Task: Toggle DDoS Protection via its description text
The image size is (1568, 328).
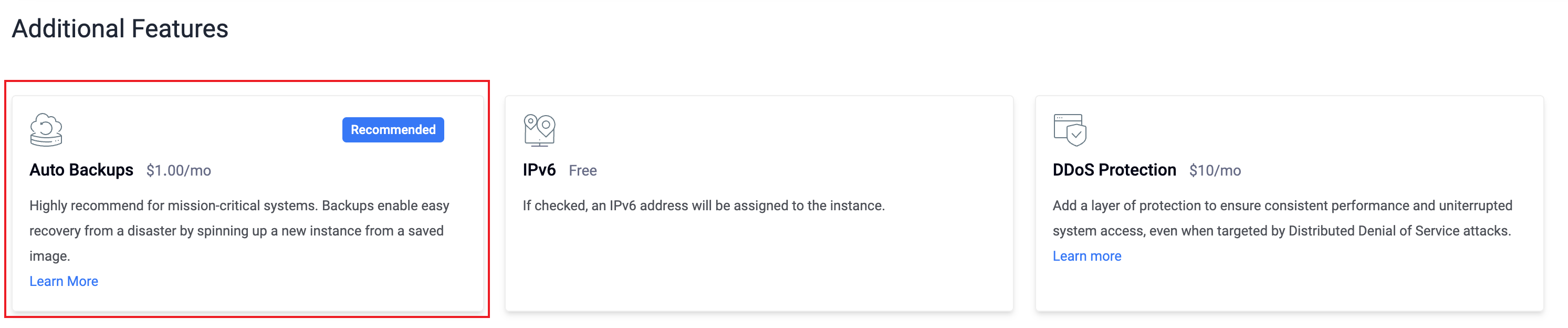Action: (1282, 218)
